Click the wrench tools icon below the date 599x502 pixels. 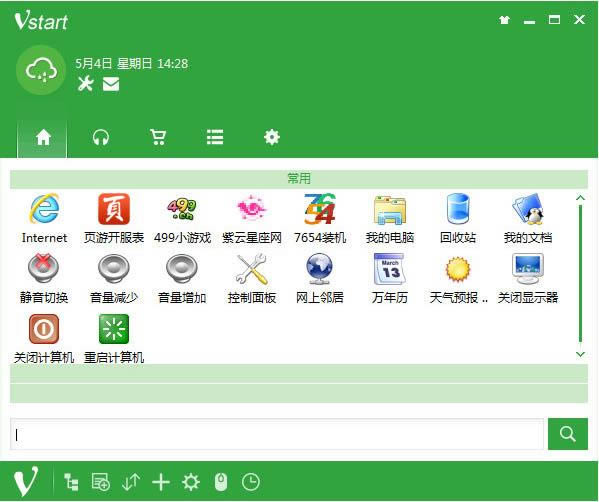click(x=86, y=83)
